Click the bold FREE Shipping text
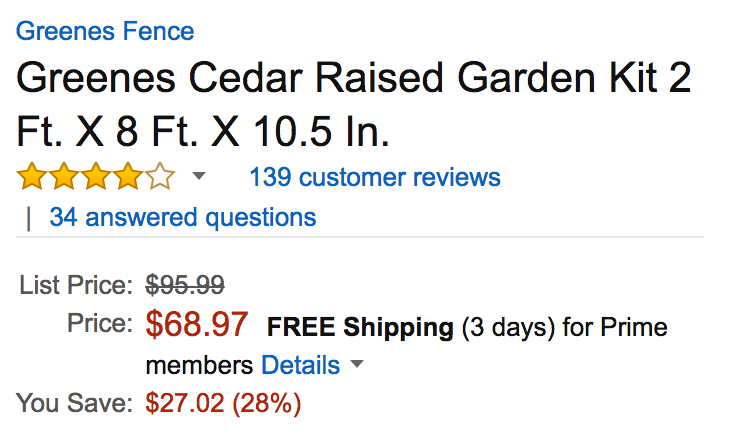Viewport: 730px width, 440px height. tap(360, 327)
